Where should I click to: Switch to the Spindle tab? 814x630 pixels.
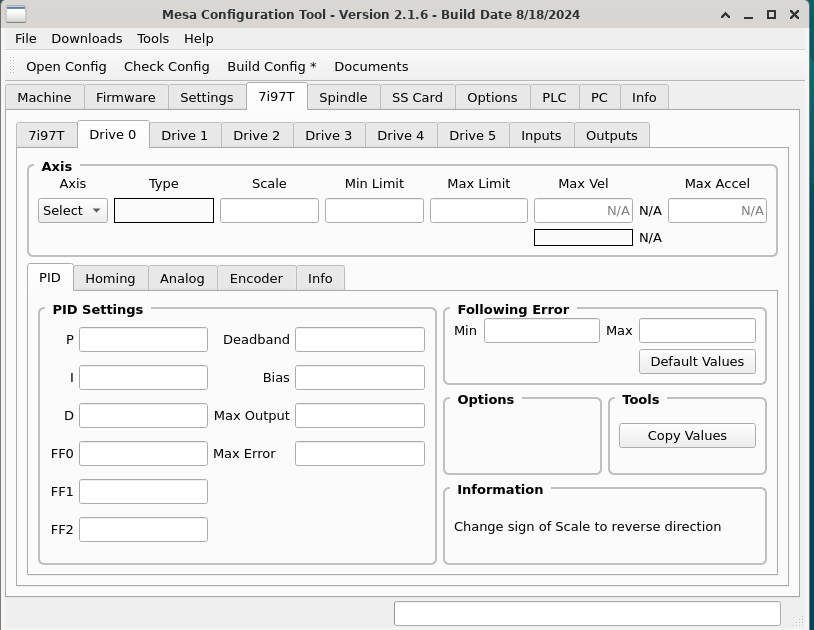[x=343, y=98]
